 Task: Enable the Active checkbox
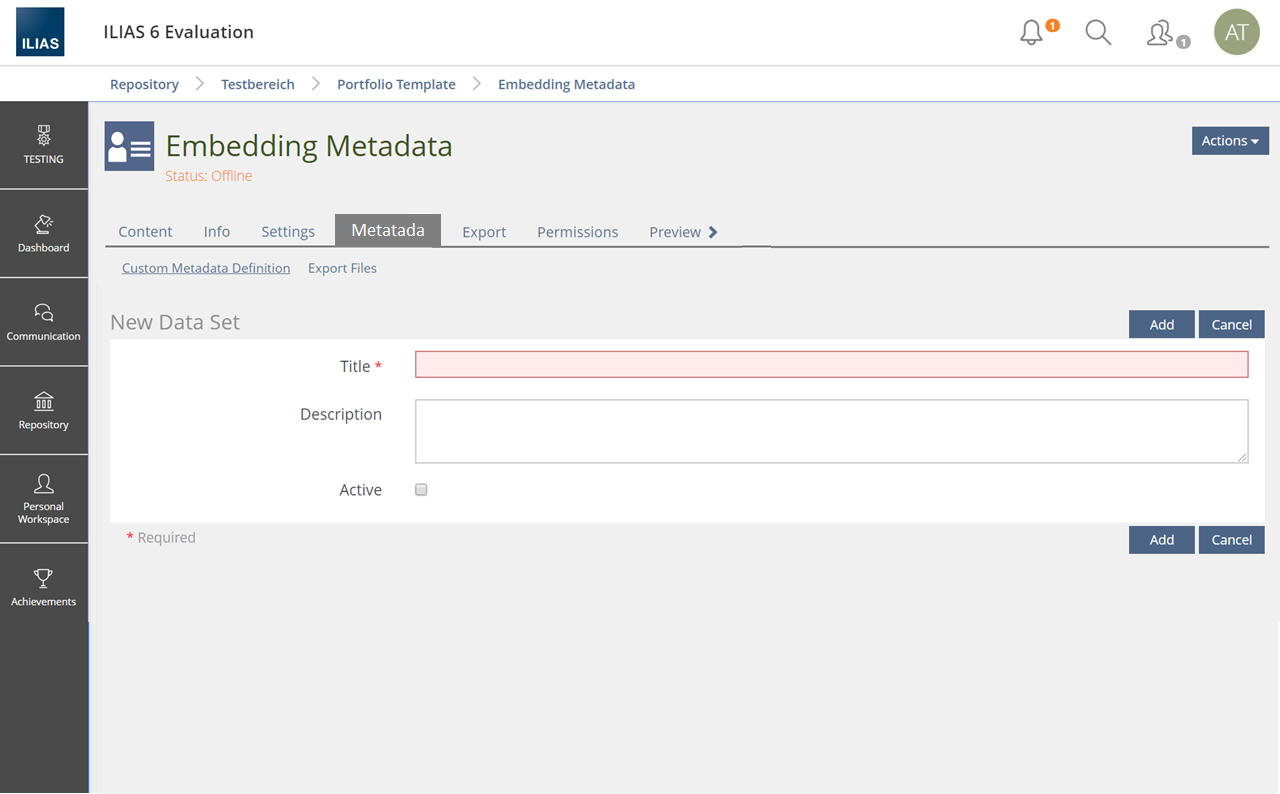coord(421,490)
